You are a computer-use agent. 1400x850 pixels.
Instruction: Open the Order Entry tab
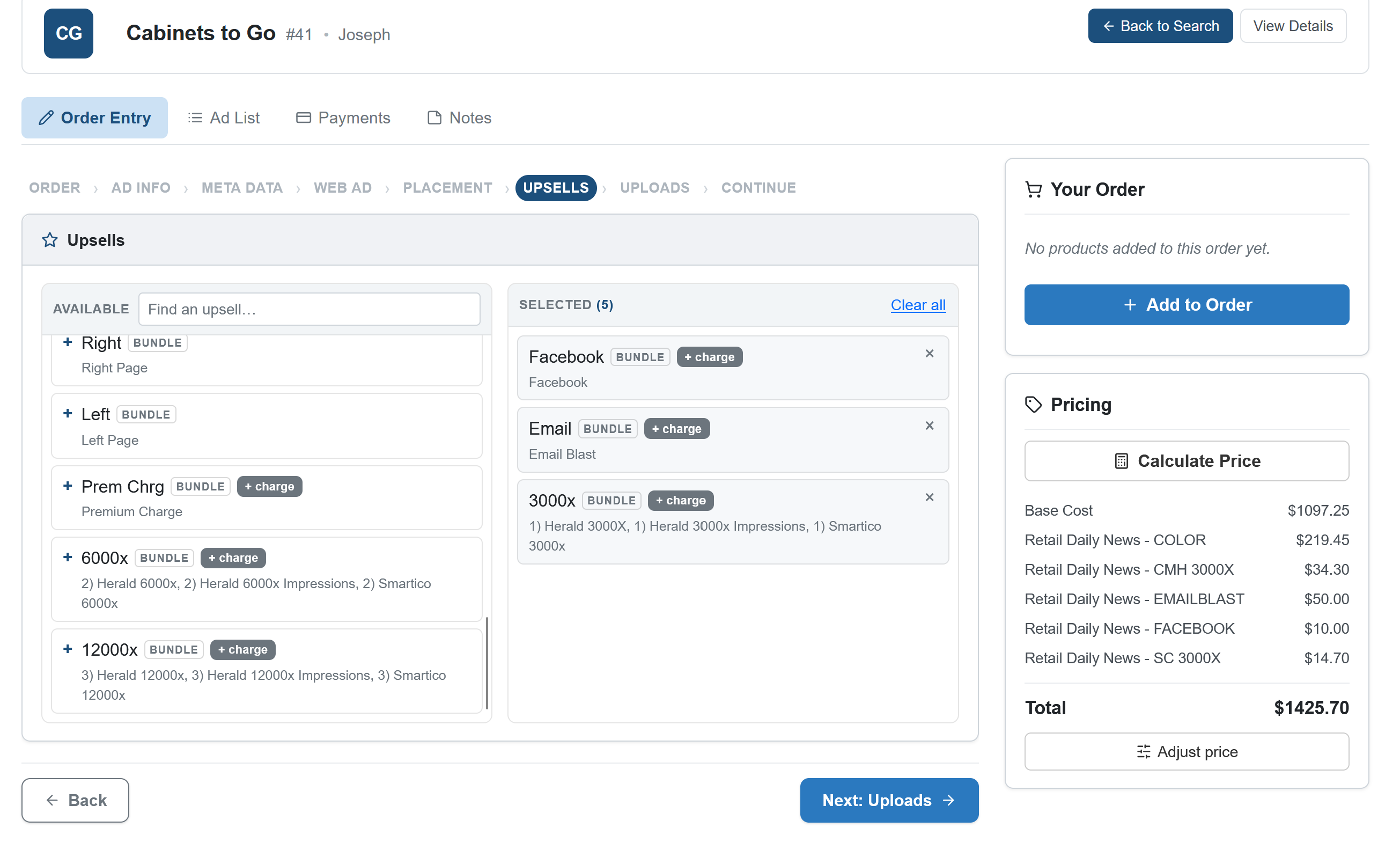point(95,118)
